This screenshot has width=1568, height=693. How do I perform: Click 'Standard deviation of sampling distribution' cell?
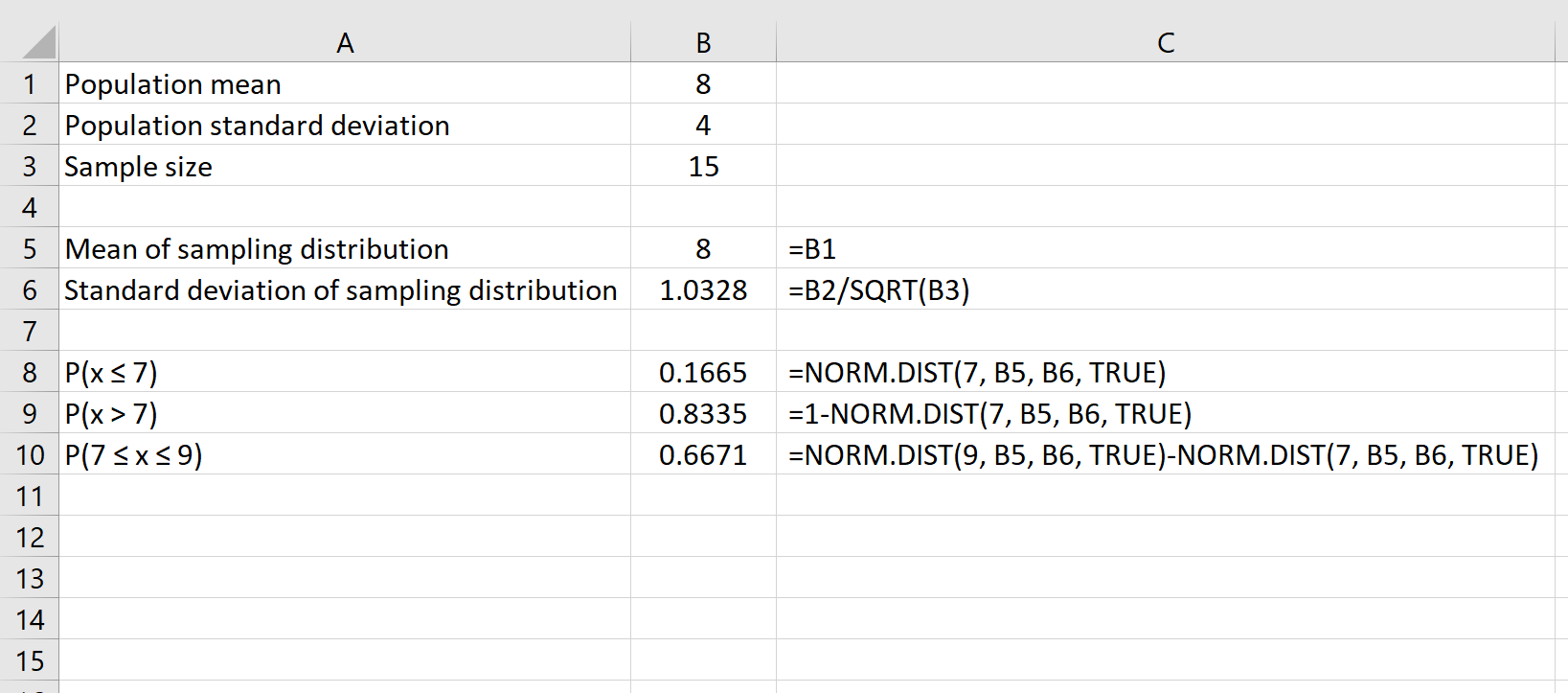click(345, 289)
